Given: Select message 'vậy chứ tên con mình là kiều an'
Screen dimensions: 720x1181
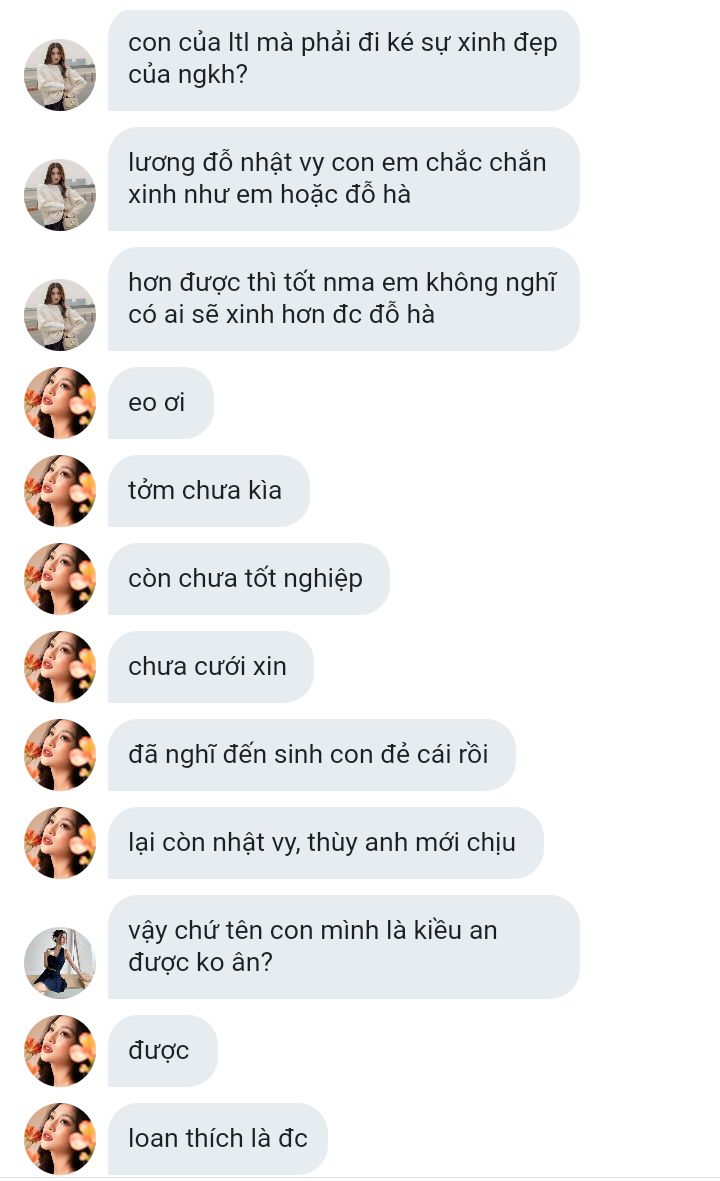Looking at the screenshot, I should tap(343, 947).
